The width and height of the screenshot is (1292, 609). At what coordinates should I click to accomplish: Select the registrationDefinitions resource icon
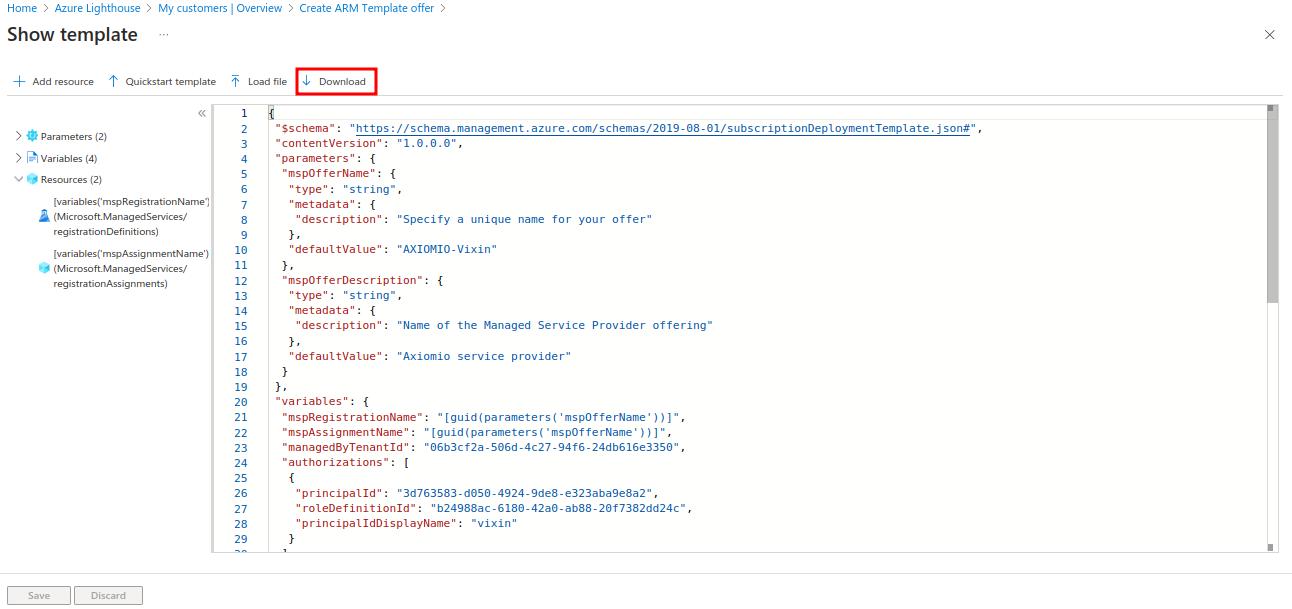coord(44,216)
